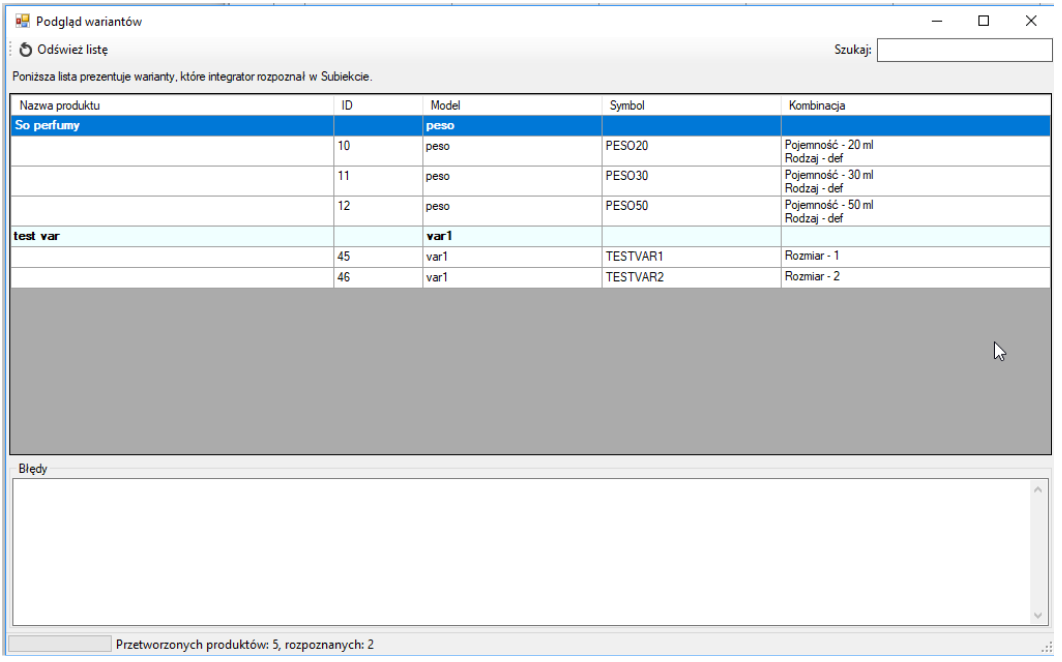Select the So perfumy product row

point(530,125)
